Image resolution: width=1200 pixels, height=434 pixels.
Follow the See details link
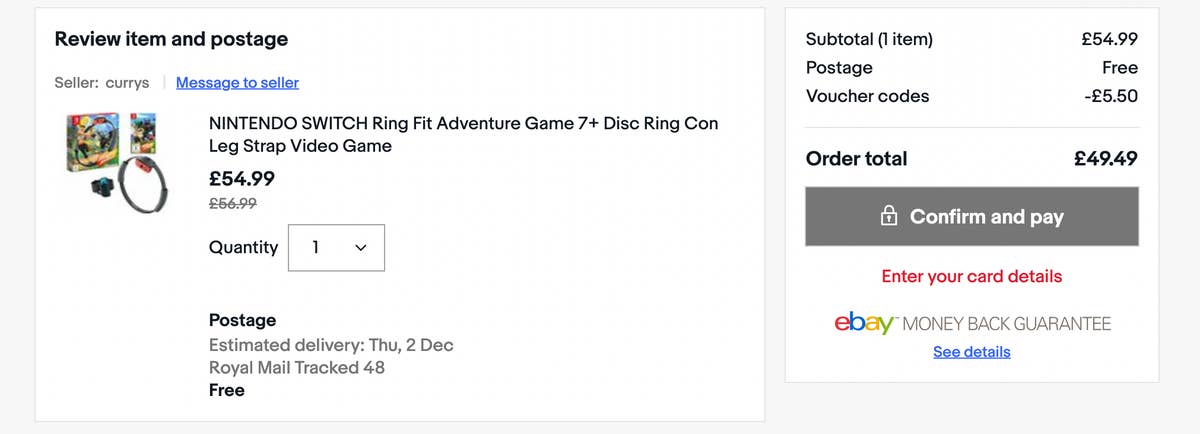[x=971, y=352]
